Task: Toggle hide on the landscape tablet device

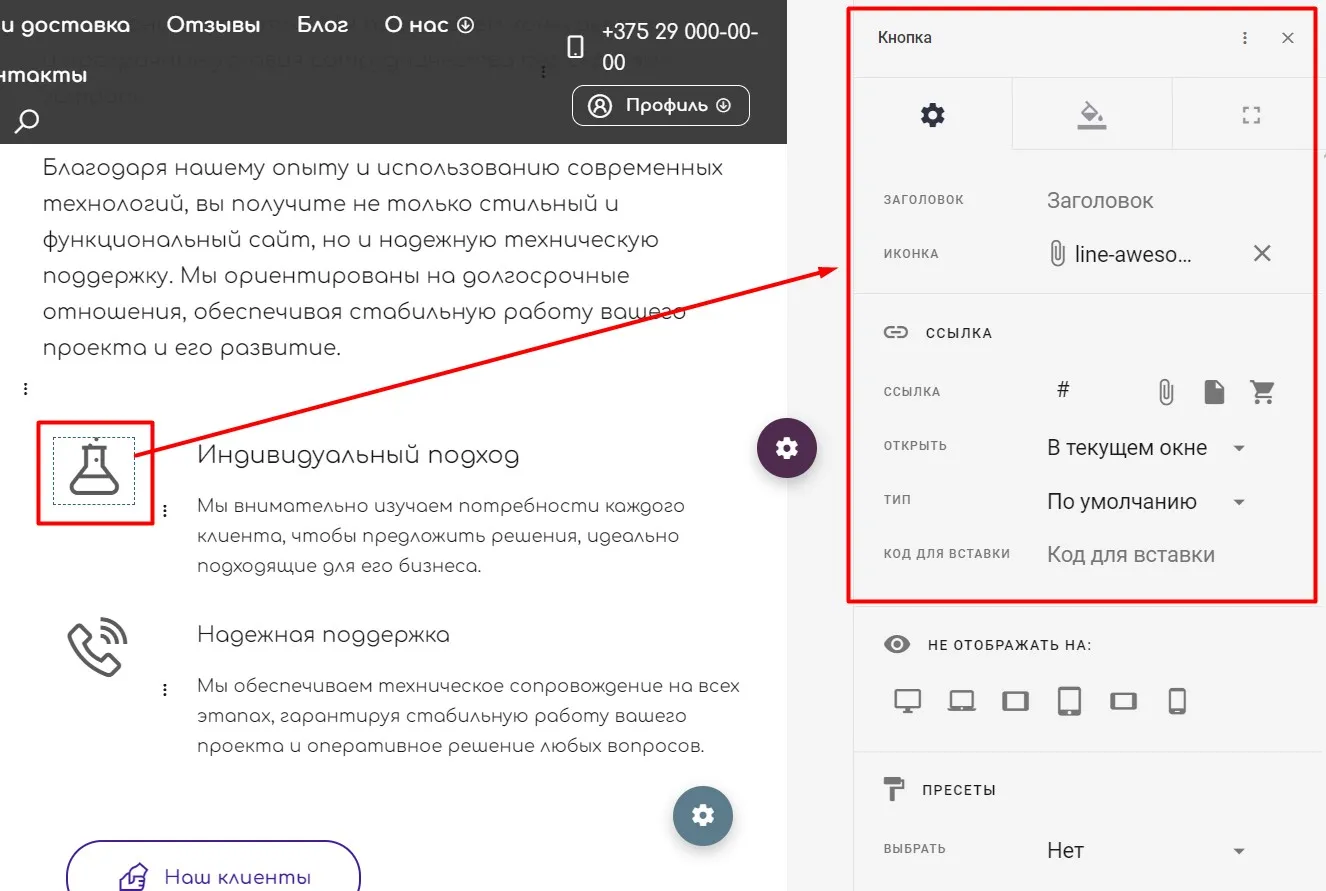Action: (1016, 701)
